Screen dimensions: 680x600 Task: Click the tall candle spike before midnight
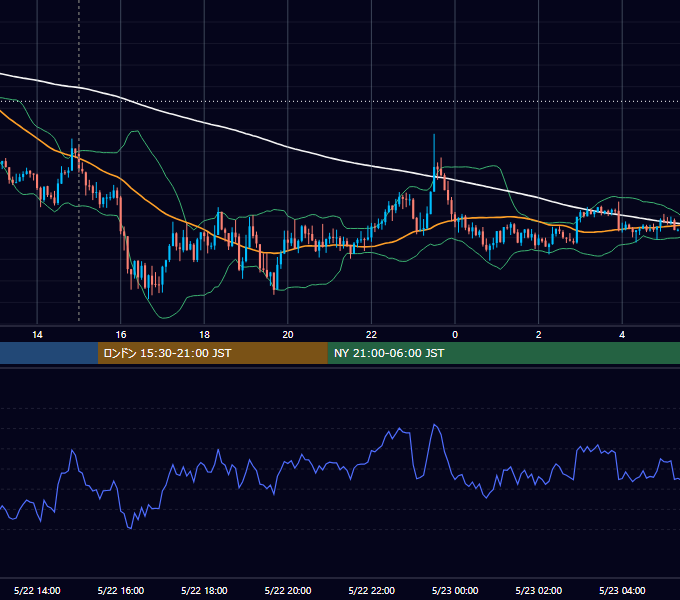click(x=434, y=163)
